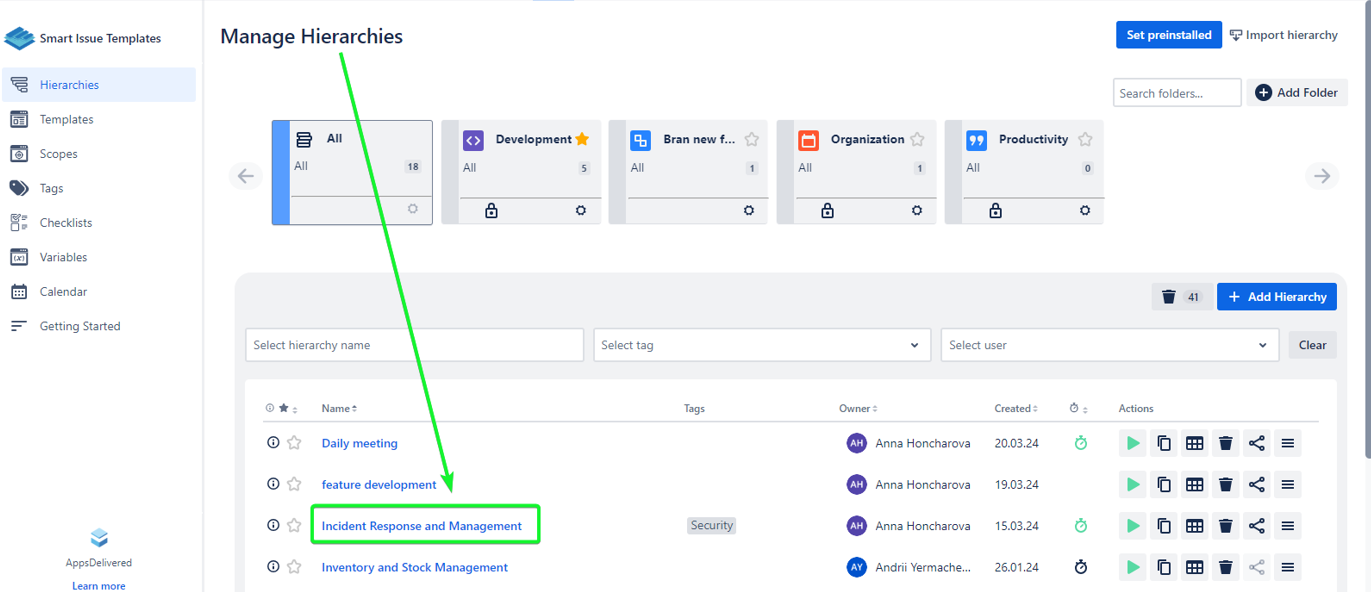This screenshot has height=592, width=1371.
Task: Focus the Search folders input field
Action: tap(1176, 93)
